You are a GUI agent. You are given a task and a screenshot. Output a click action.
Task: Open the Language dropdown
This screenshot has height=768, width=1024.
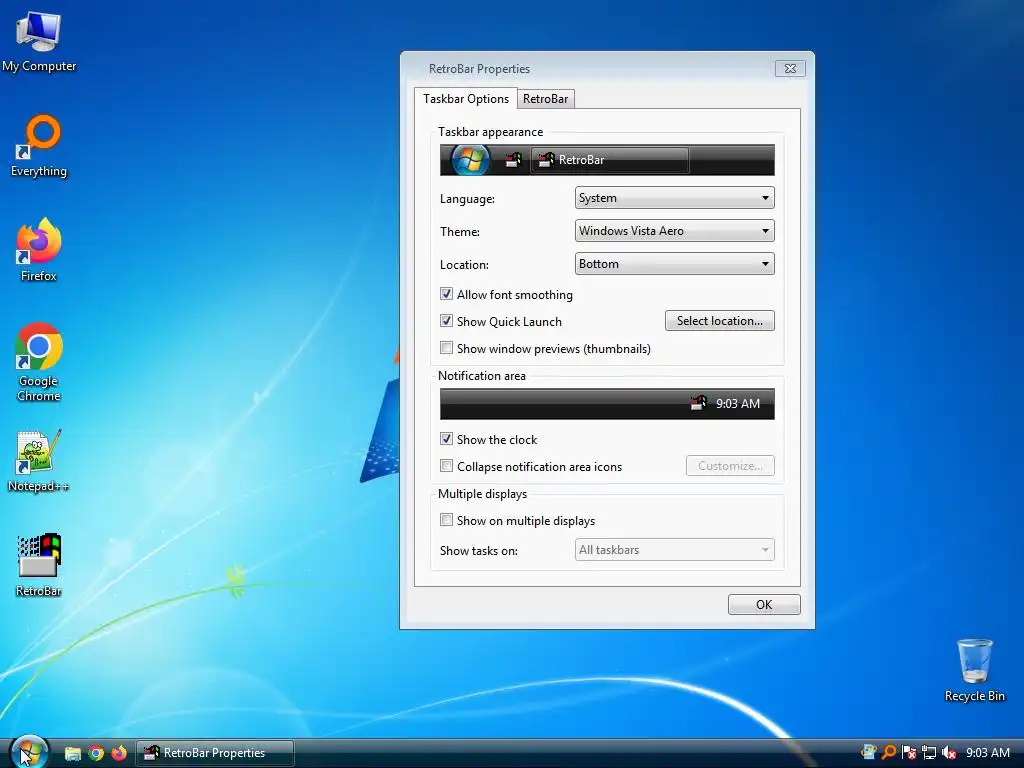pyautogui.click(x=675, y=198)
